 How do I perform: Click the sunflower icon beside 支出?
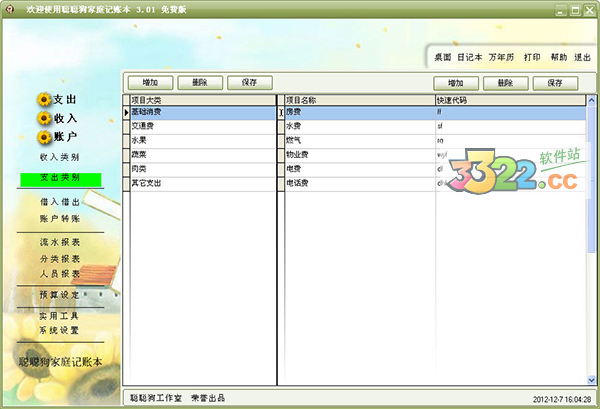[x=44, y=99]
